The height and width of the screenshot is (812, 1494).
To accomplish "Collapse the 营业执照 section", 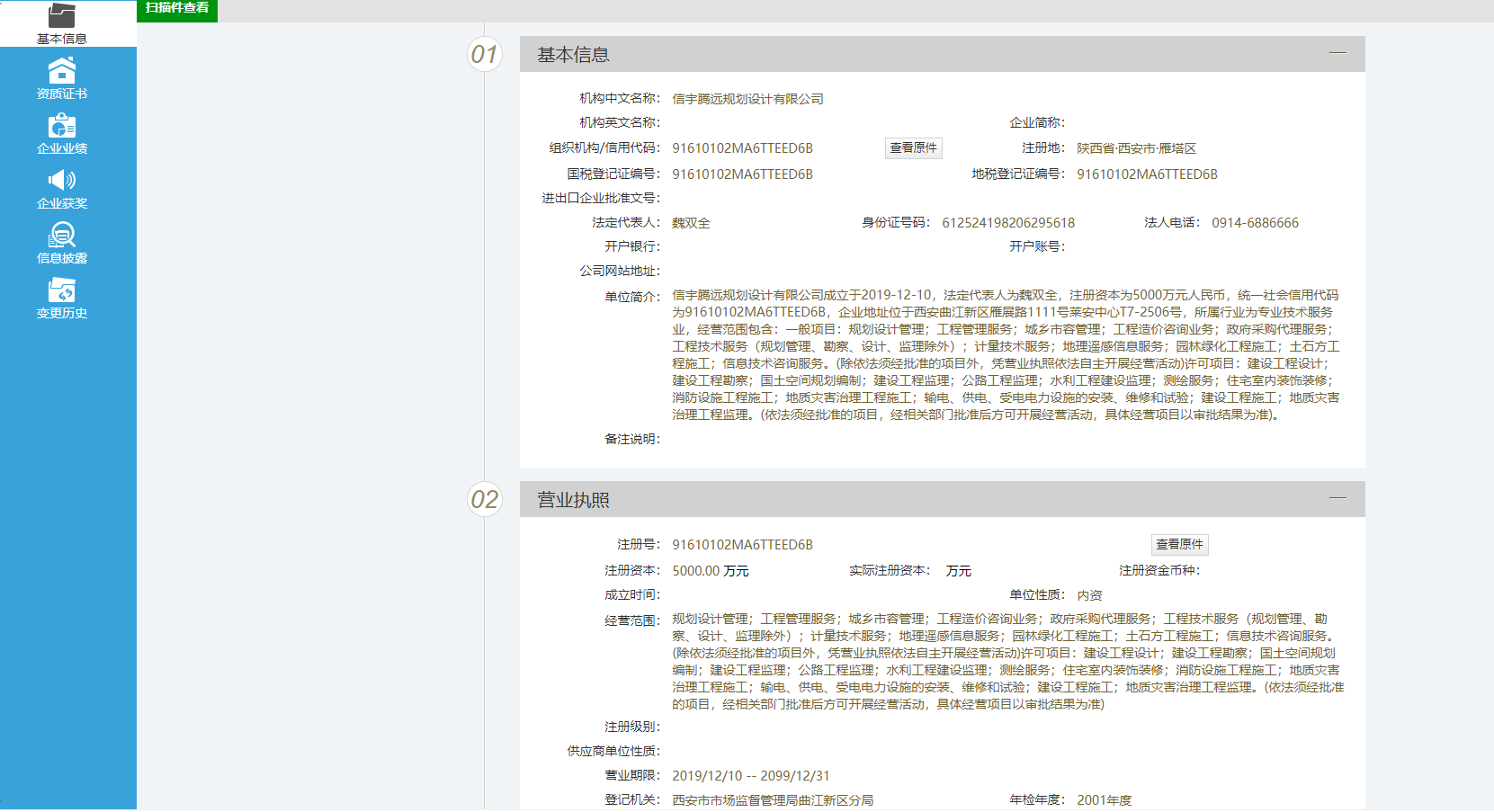I will point(1338,497).
